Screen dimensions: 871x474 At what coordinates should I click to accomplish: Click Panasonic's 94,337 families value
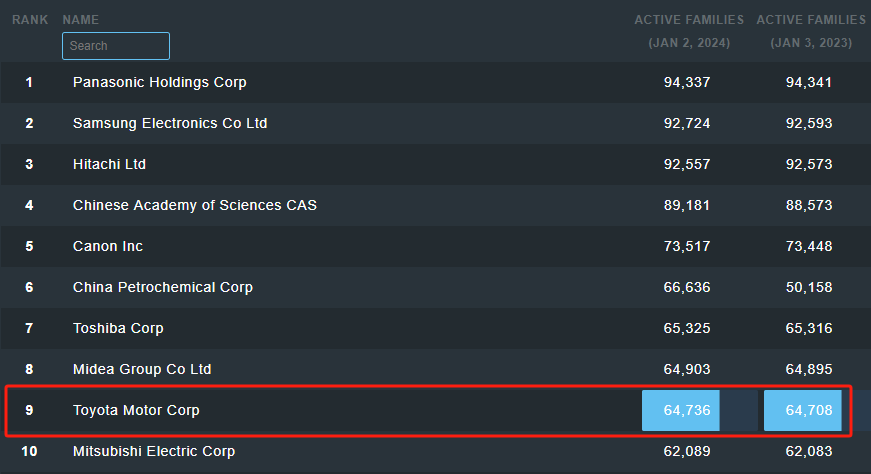(687, 82)
